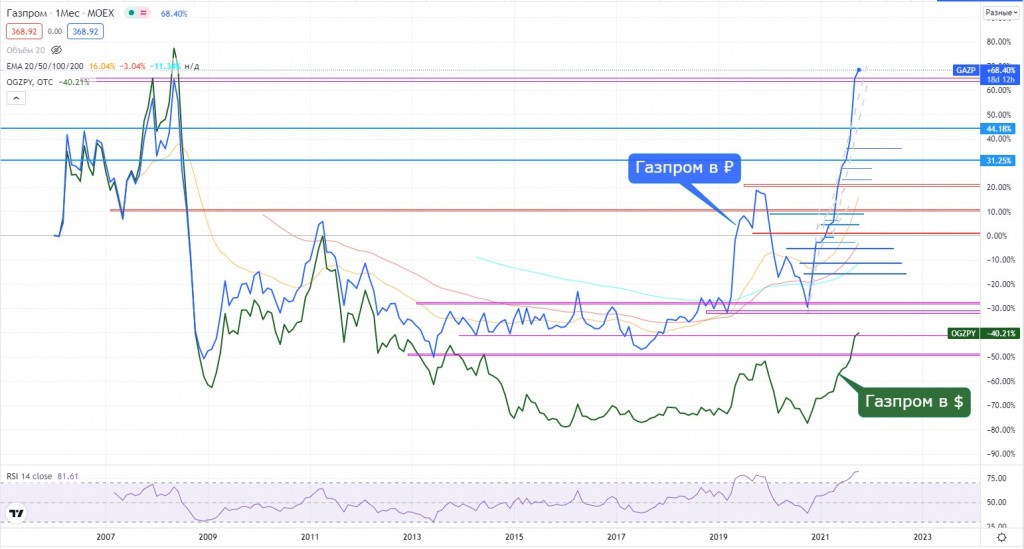Viewport: 1024px width, 549px height.
Task: Click the 31.25% level price label
Action: click(1001, 161)
